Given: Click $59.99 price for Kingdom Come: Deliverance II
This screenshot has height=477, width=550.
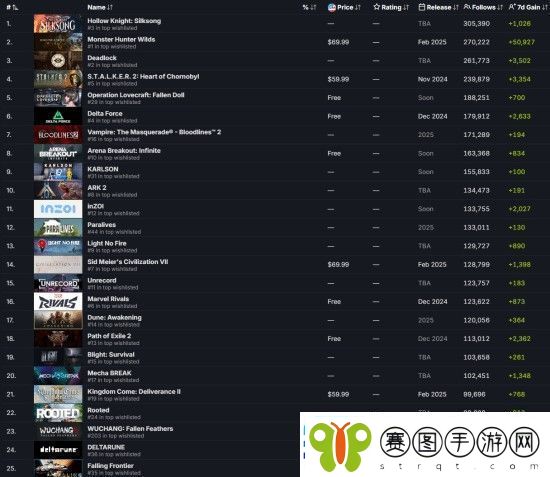Looking at the screenshot, I should tap(338, 394).
